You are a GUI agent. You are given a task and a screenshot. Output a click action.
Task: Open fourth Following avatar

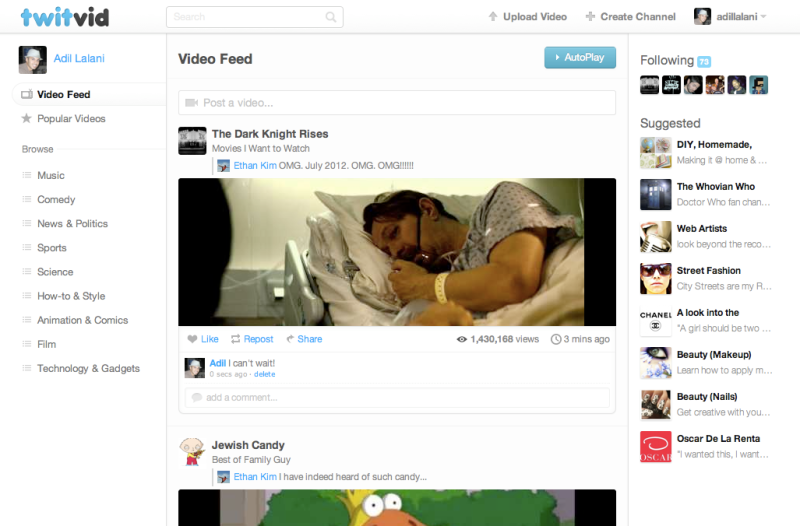(x=715, y=85)
